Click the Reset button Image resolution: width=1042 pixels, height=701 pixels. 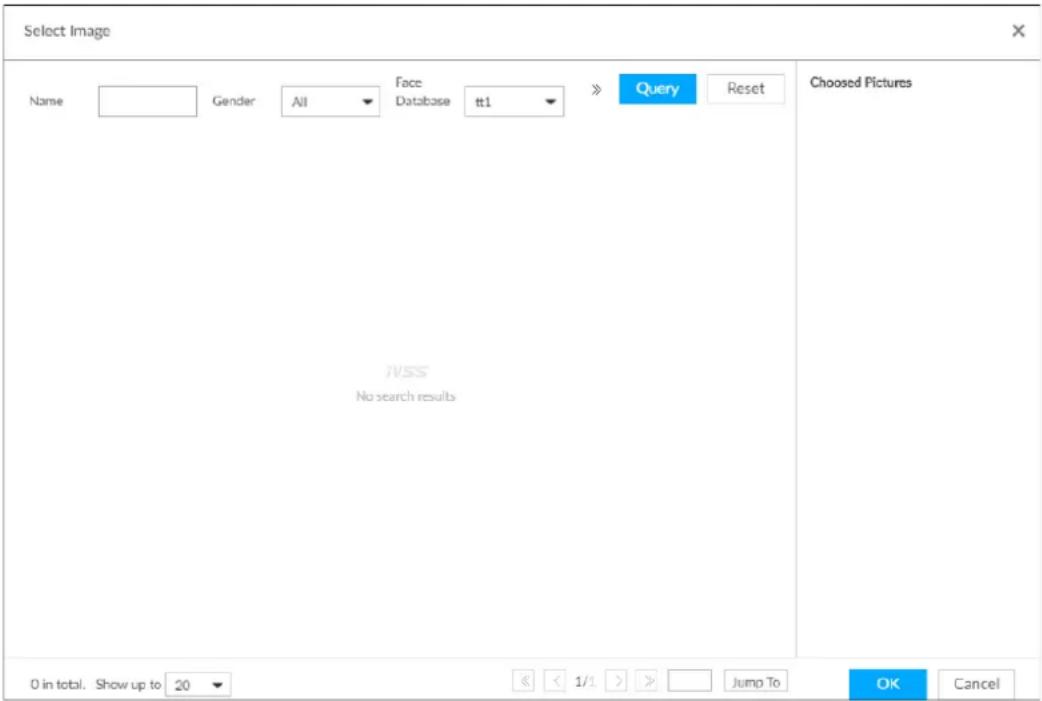pos(746,89)
